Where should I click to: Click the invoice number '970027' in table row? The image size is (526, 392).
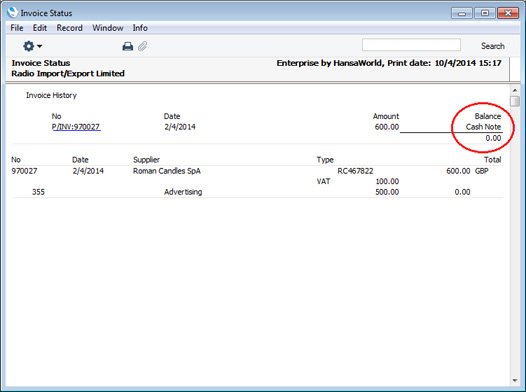(24, 171)
